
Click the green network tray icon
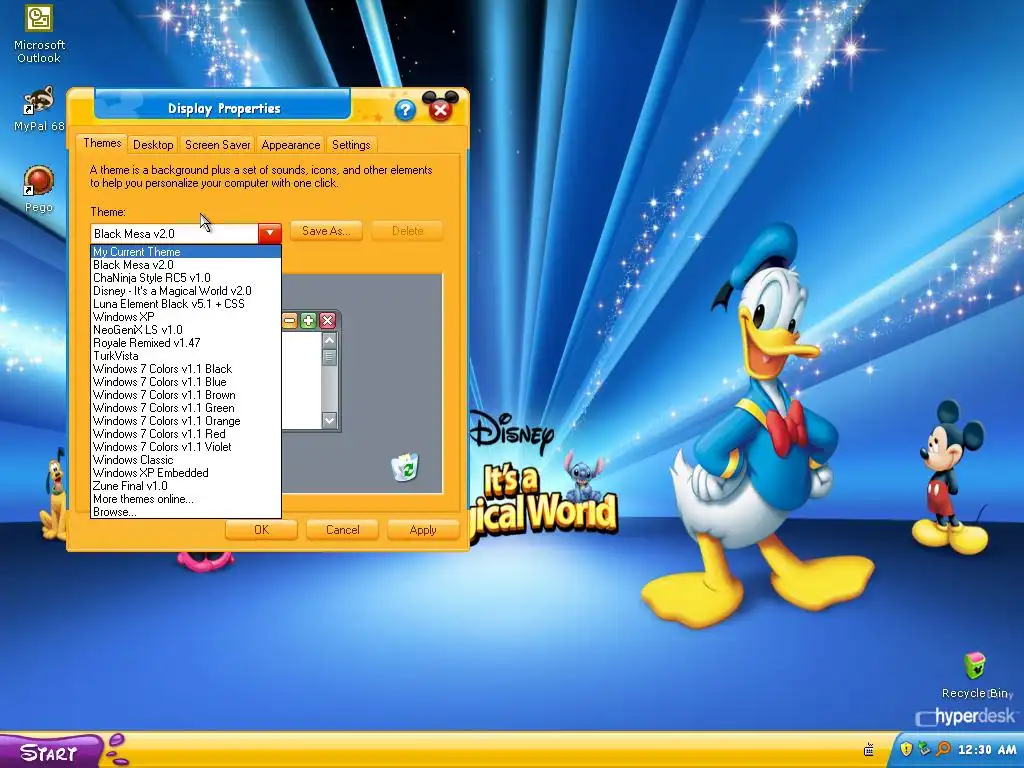coord(924,749)
